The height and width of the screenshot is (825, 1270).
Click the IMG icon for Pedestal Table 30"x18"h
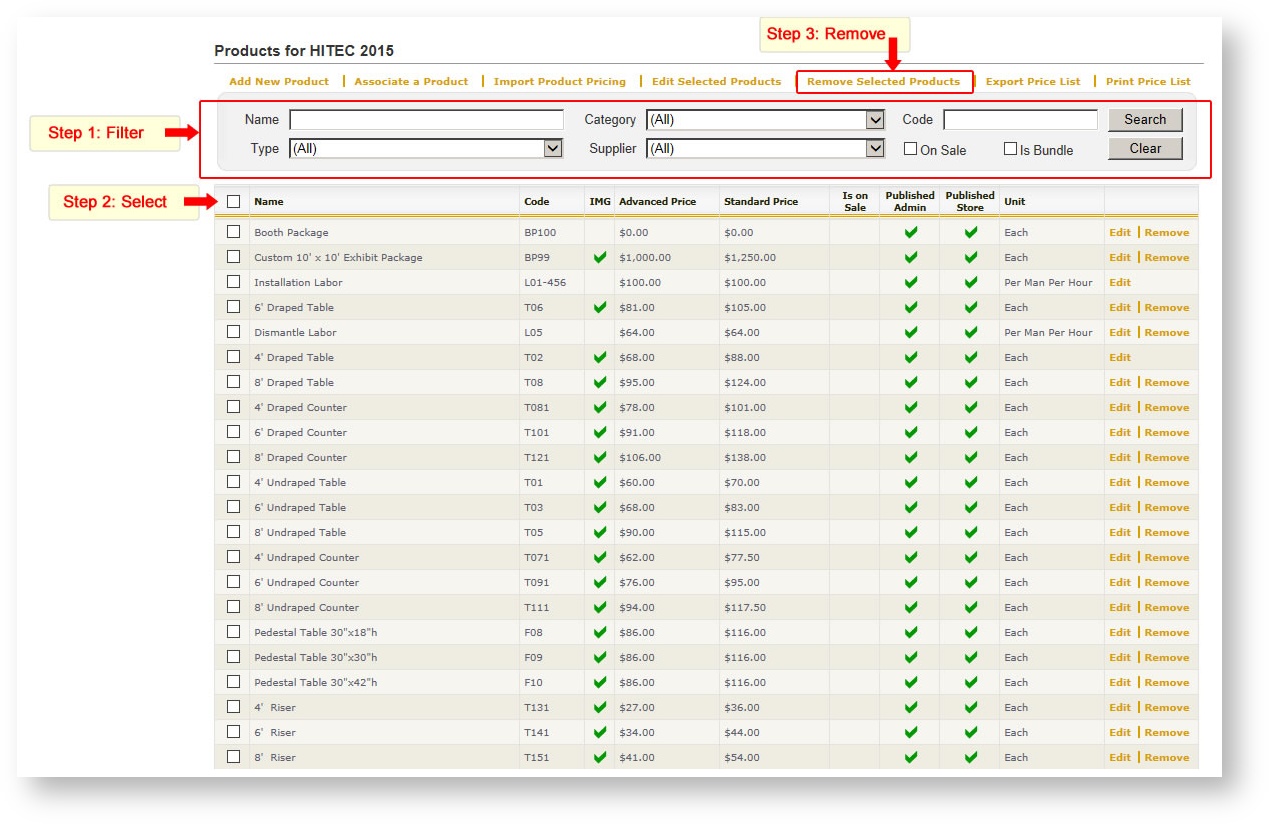pyautogui.click(x=599, y=632)
